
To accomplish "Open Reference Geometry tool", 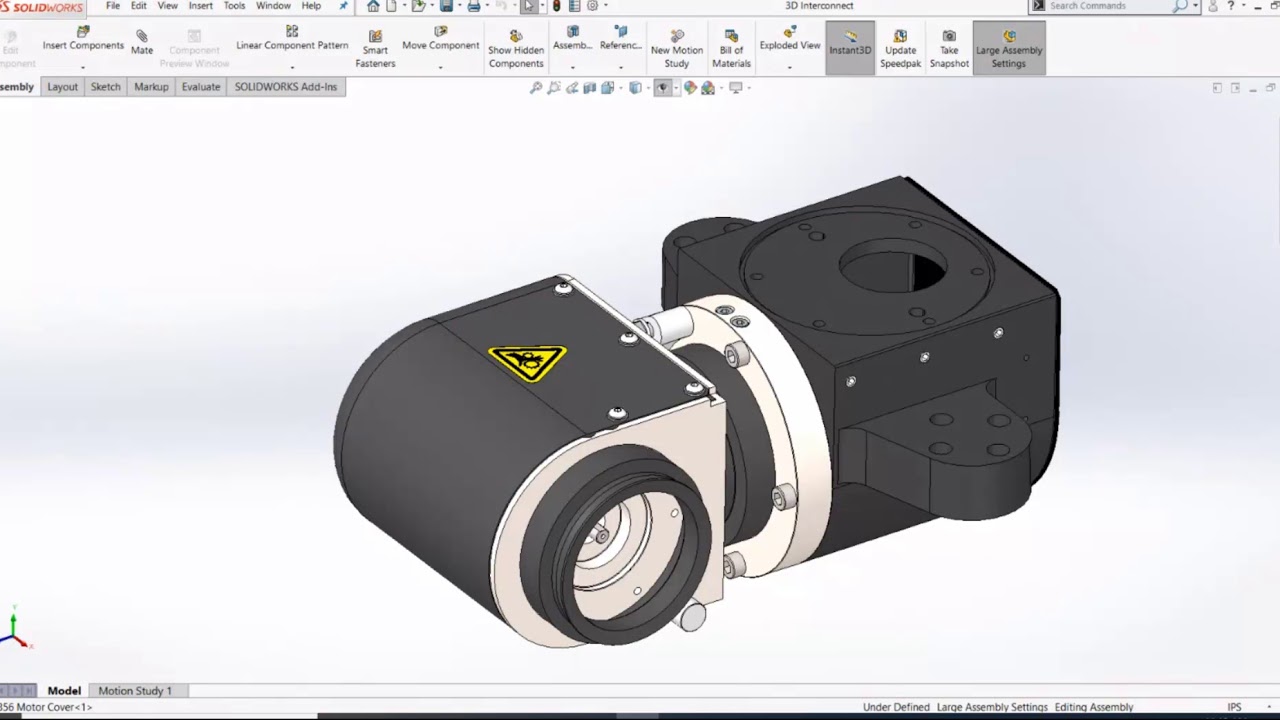I will 620,39.
